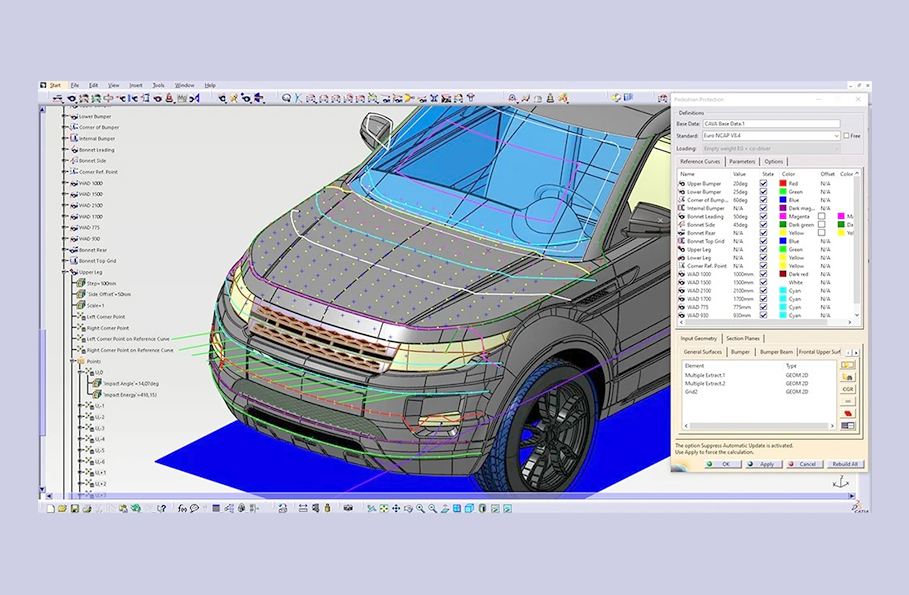This screenshot has width=909, height=595.
Task: Check the Bonnet Leading offset checkbox
Action: tap(821, 216)
